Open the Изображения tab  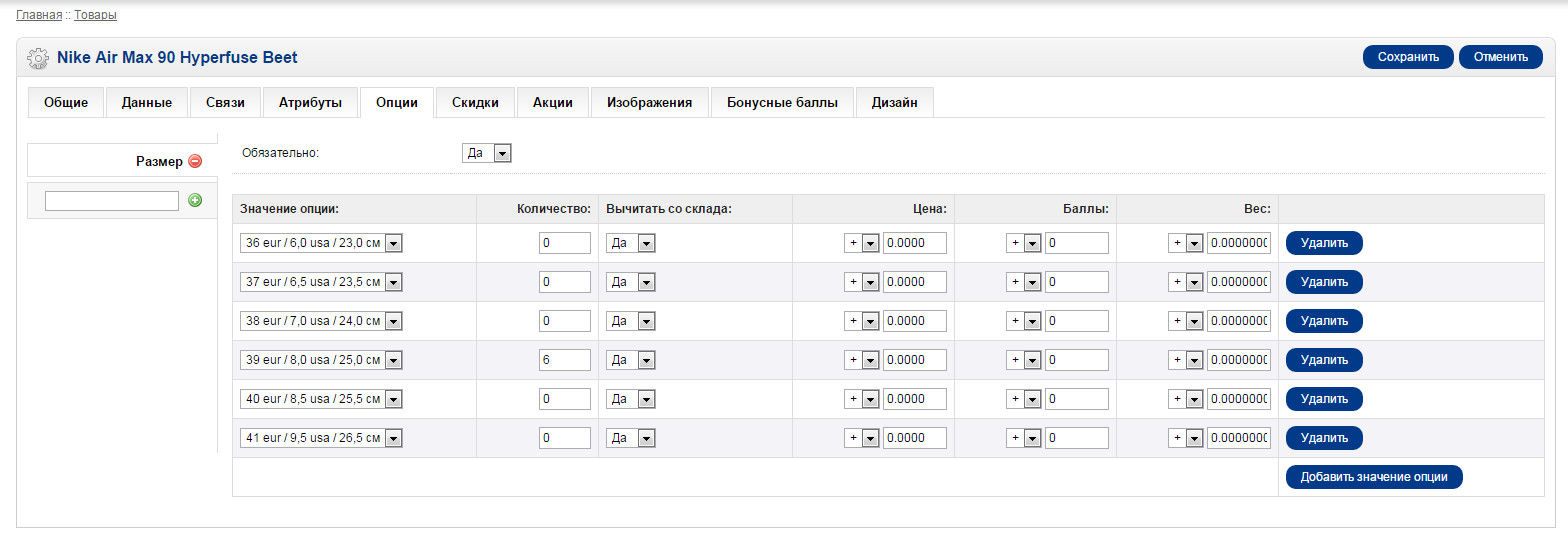pyautogui.click(x=650, y=103)
